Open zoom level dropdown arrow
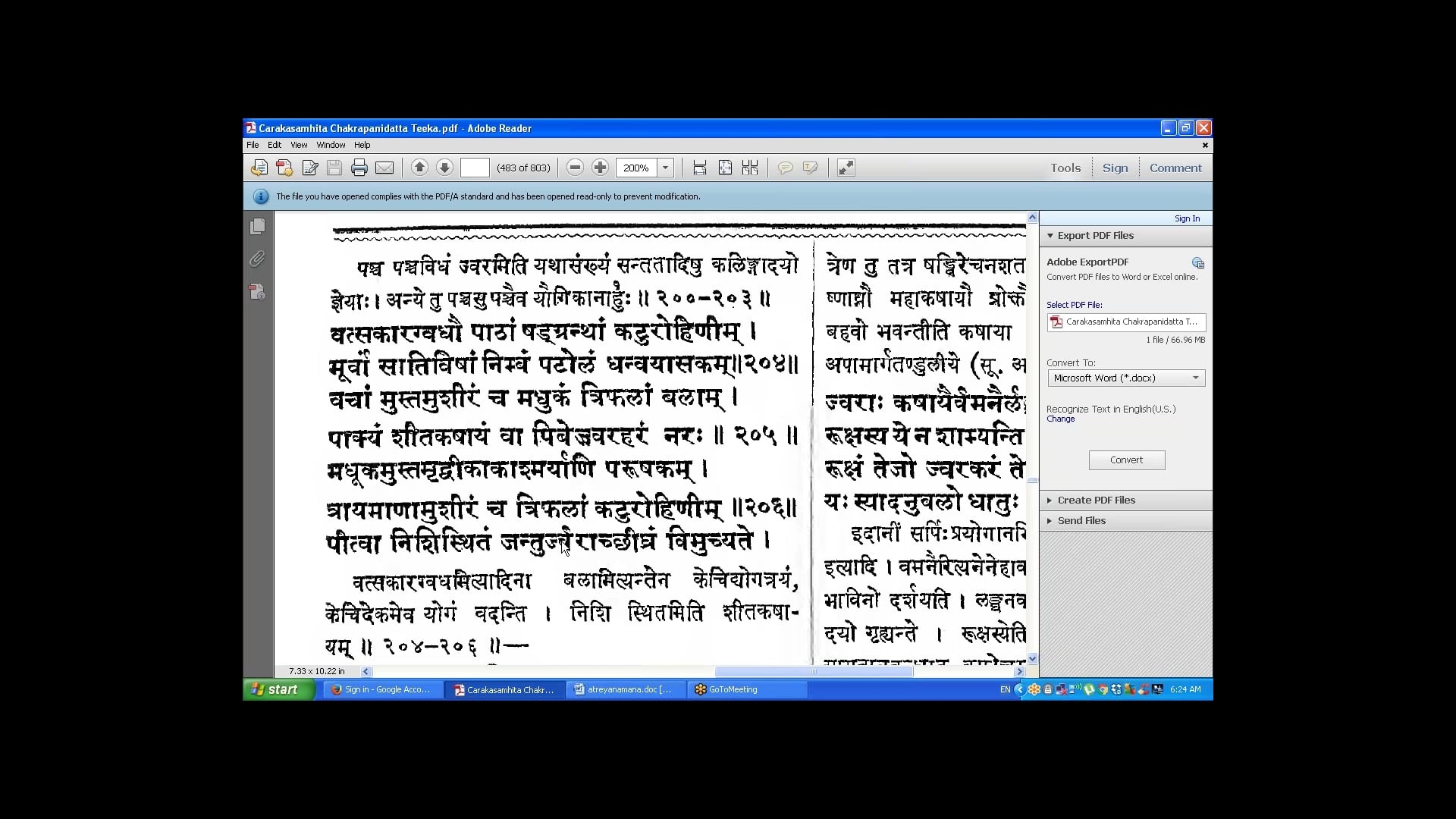The width and height of the screenshot is (1456, 819). 666,168
